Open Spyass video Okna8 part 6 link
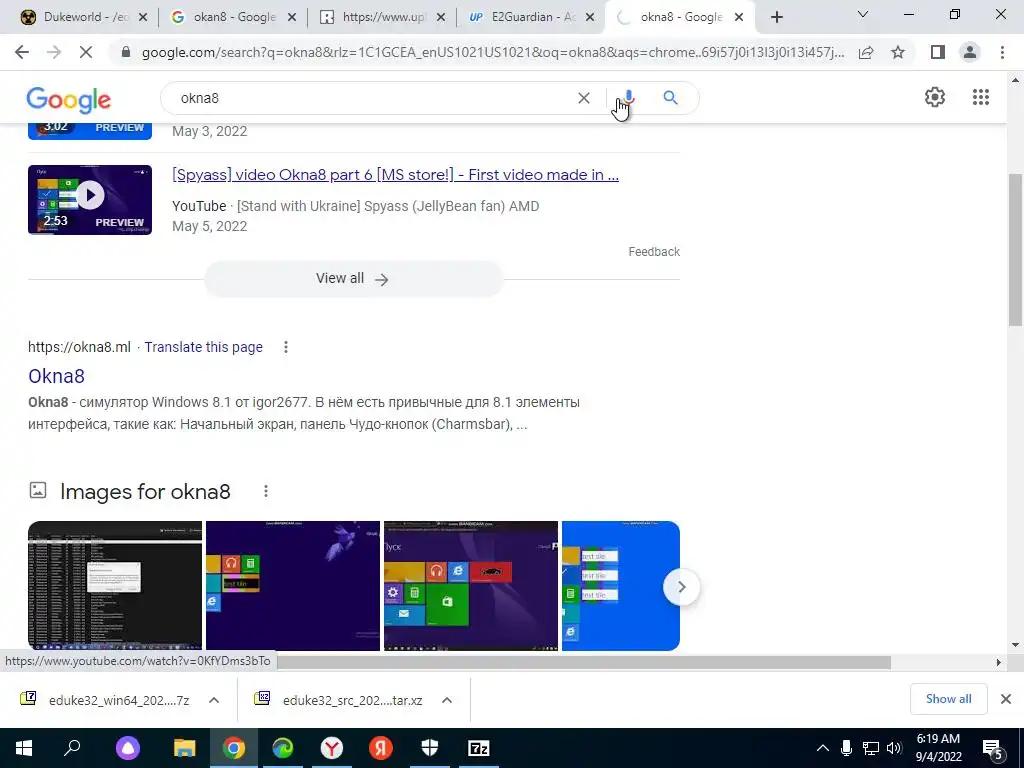Viewport: 1024px width, 768px height. (x=395, y=175)
